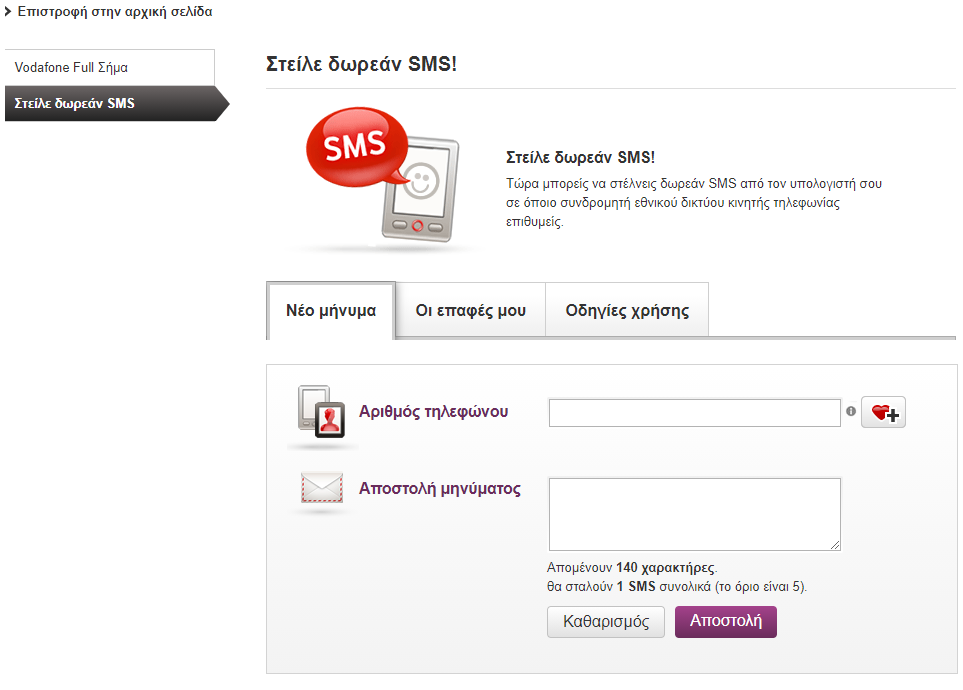Click the info icon beside phone number field
963x690 pixels.
tap(851, 411)
